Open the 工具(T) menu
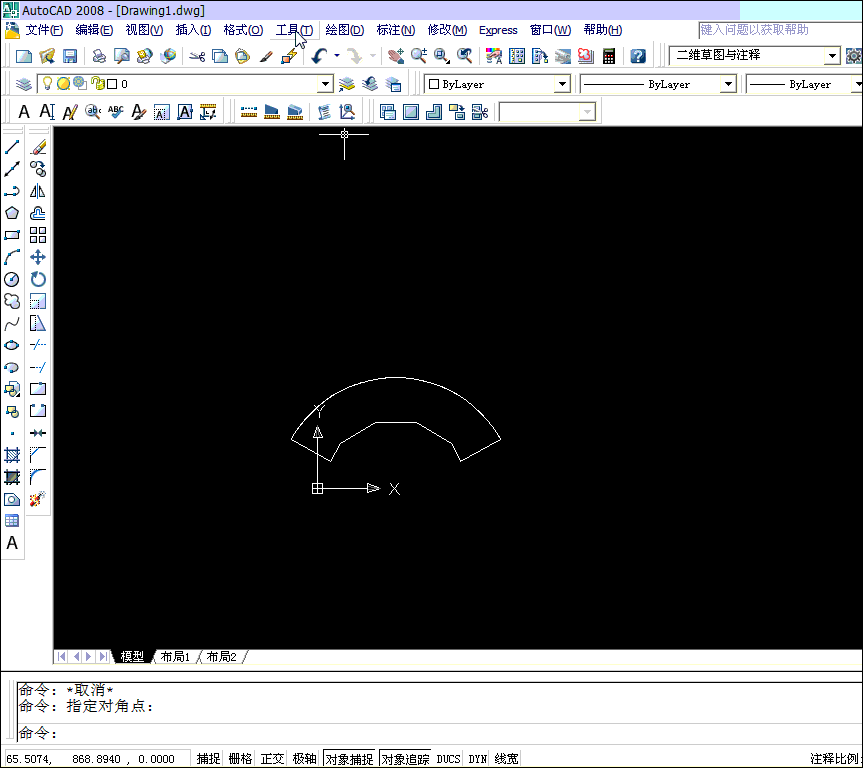Image resolution: width=863 pixels, height=768 pixels. coord(294,30)
